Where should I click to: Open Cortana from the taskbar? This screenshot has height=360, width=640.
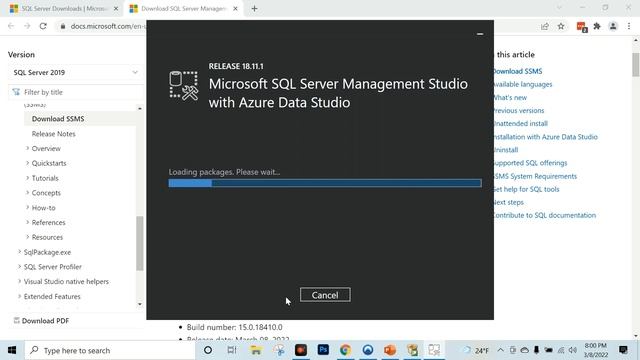coord(208,350)
